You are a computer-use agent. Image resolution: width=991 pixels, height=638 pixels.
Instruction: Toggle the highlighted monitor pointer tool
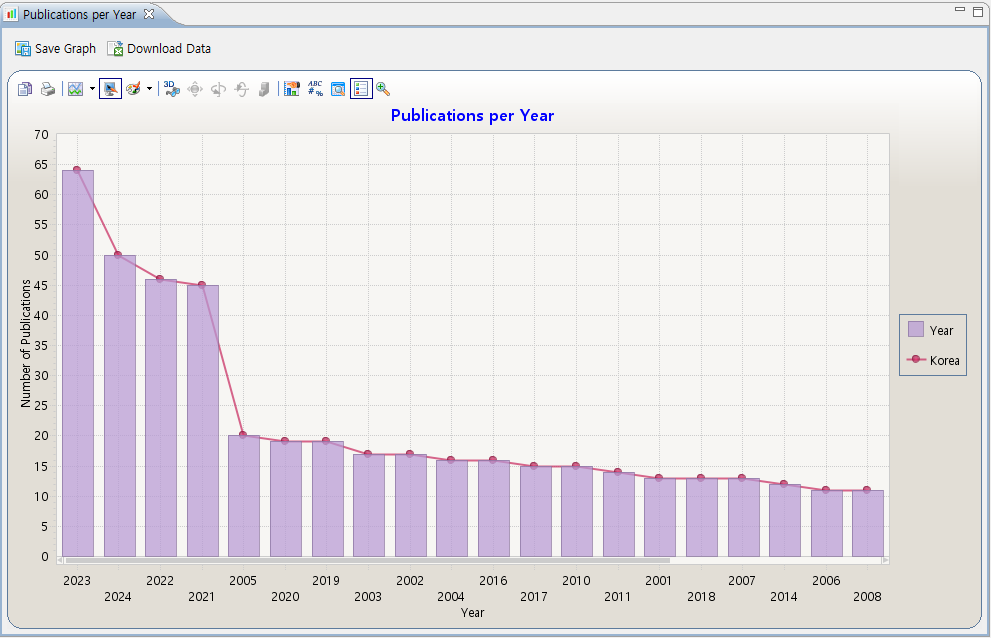pyautogui.click(x=111, y=89)
